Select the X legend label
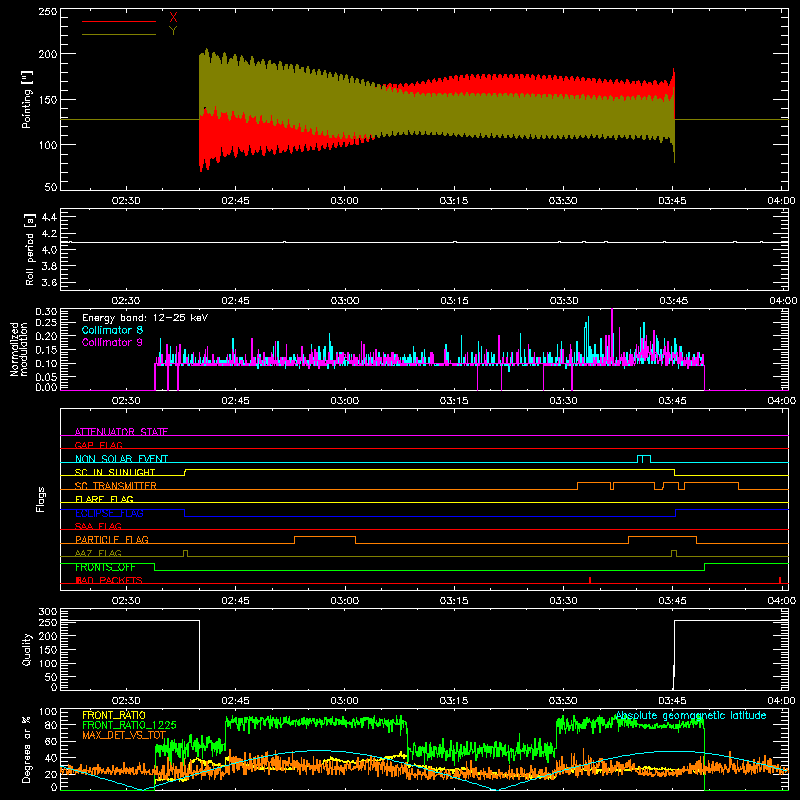Screen dimensions: 800x800 (173, 18)
